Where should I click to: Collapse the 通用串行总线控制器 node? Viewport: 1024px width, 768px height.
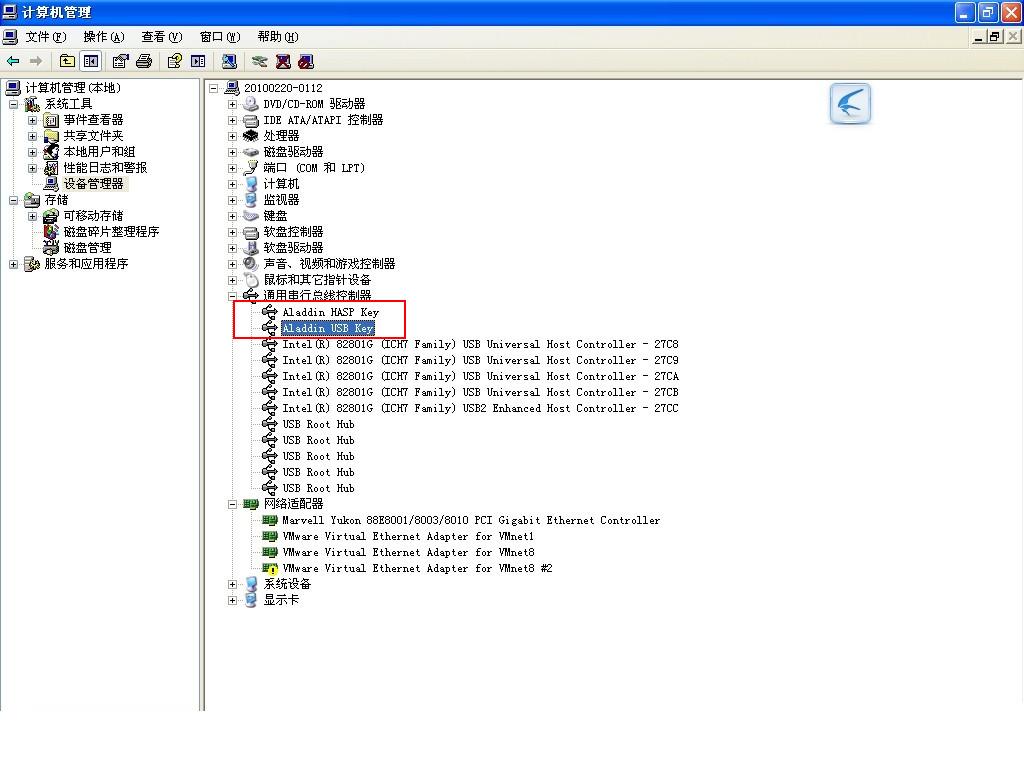pyautogui.click(x=232, y=296)
